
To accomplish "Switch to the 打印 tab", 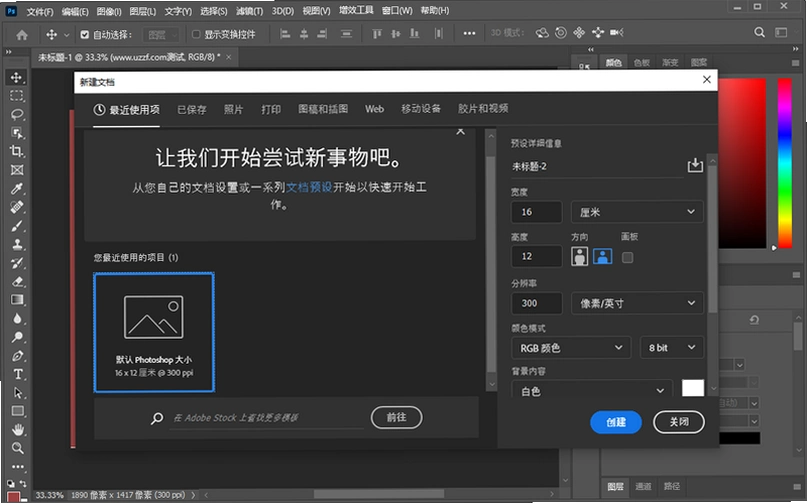I will (271, 110).
